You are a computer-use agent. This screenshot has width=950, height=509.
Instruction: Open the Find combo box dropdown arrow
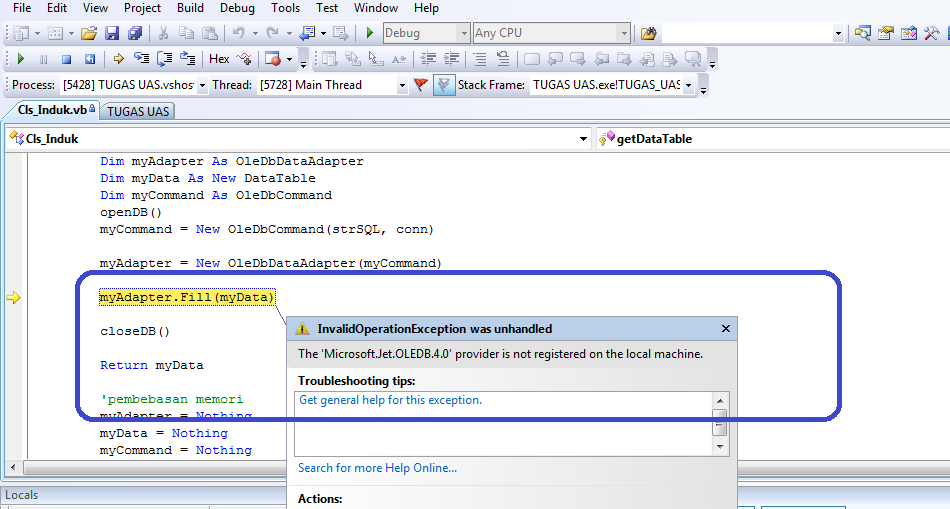tap(838, 33)
